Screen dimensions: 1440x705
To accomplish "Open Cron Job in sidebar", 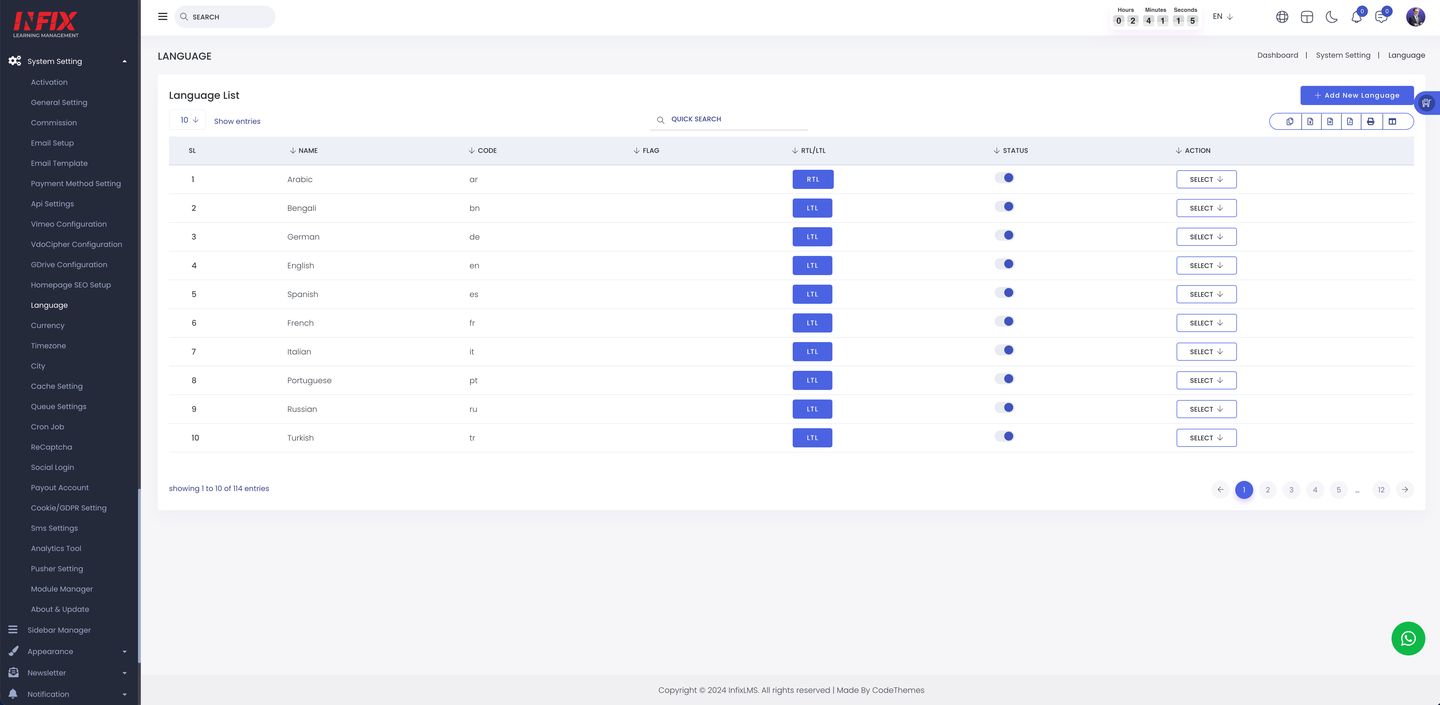I will click(47, 427).
